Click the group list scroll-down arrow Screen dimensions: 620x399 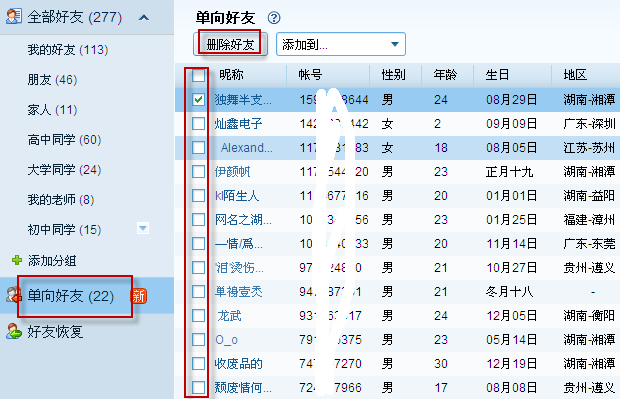click(143, 228)
